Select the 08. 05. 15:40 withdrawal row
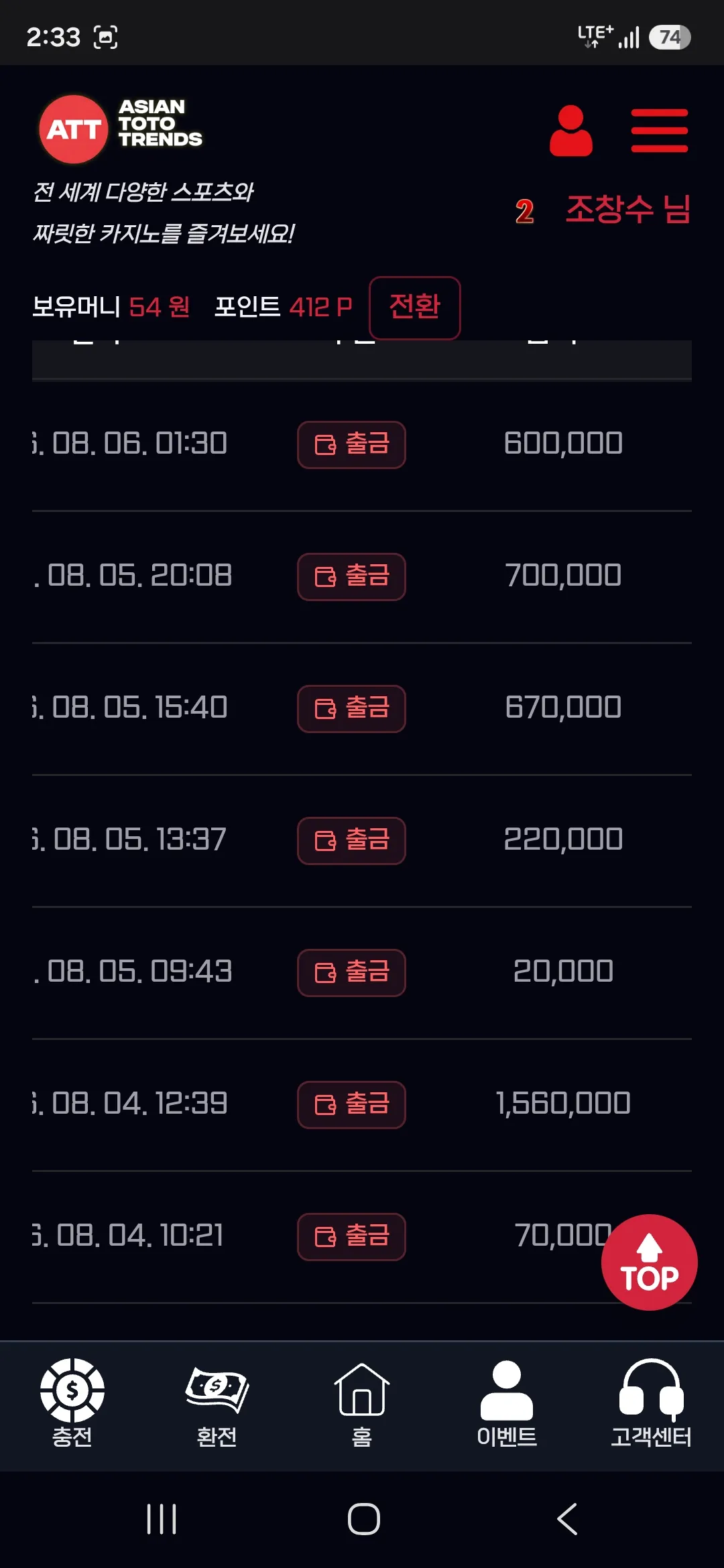724x1568 pixels. coord(362,708)
